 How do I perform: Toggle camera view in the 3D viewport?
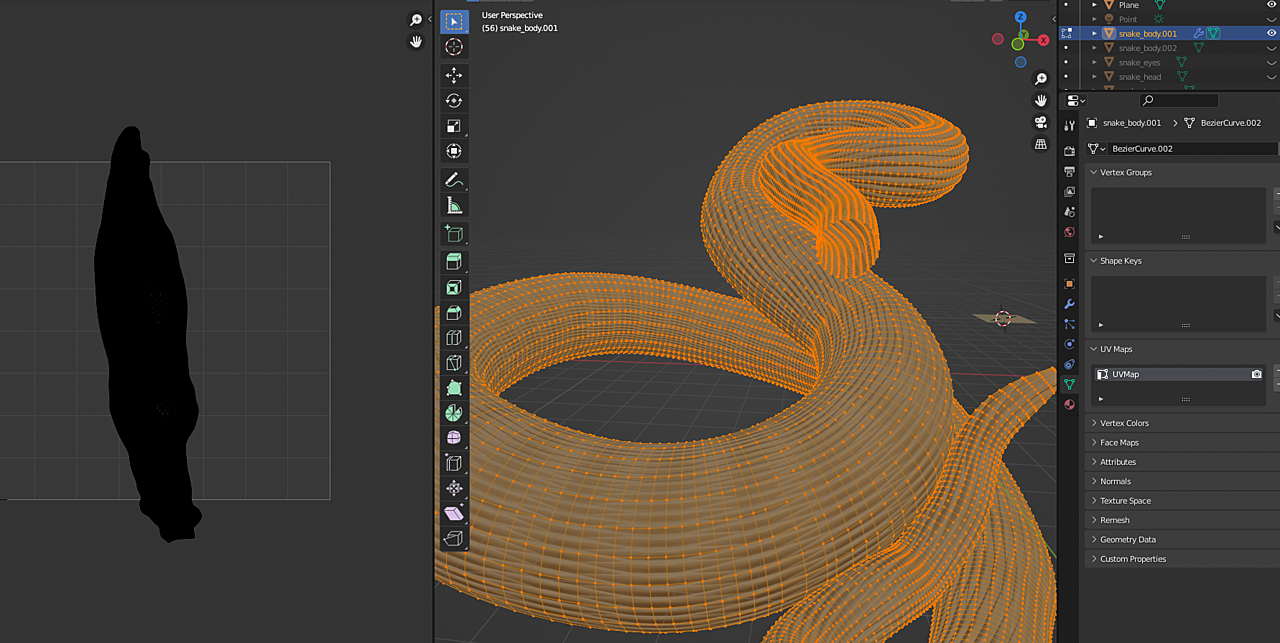pyautogui.click(x=1041, y=122)
